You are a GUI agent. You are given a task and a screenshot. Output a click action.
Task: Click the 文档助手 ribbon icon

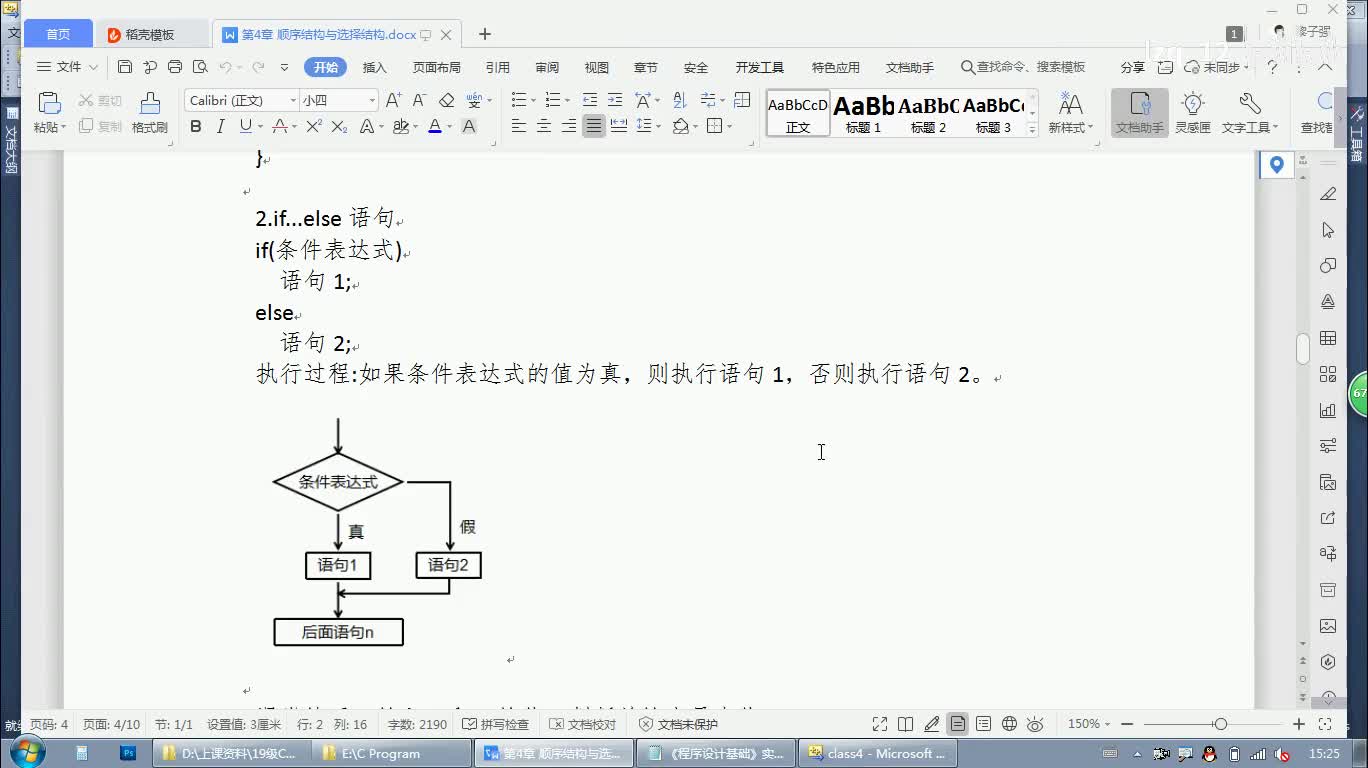click(x=1139, y=111)
